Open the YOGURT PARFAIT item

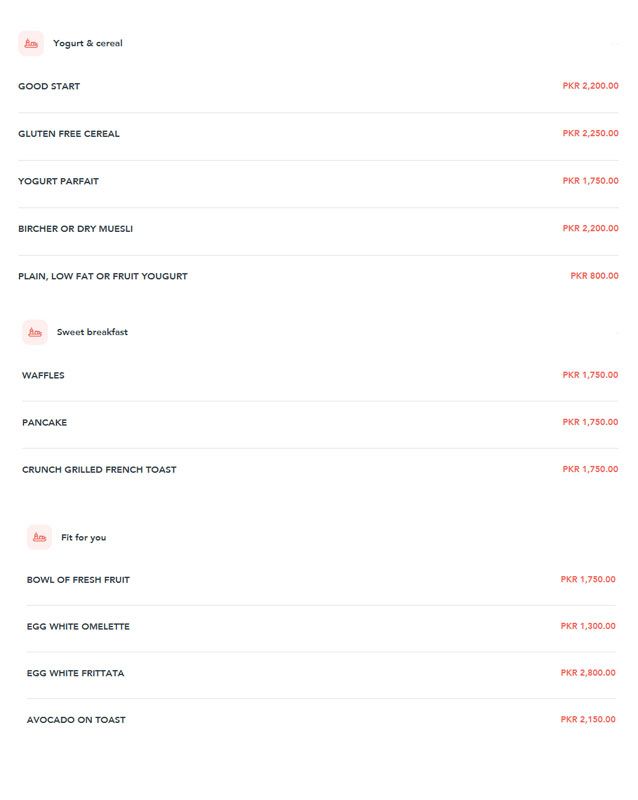coord(318,181)
